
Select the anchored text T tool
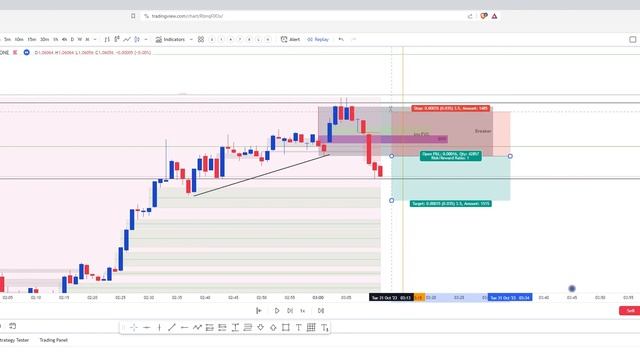click(324, 327)
